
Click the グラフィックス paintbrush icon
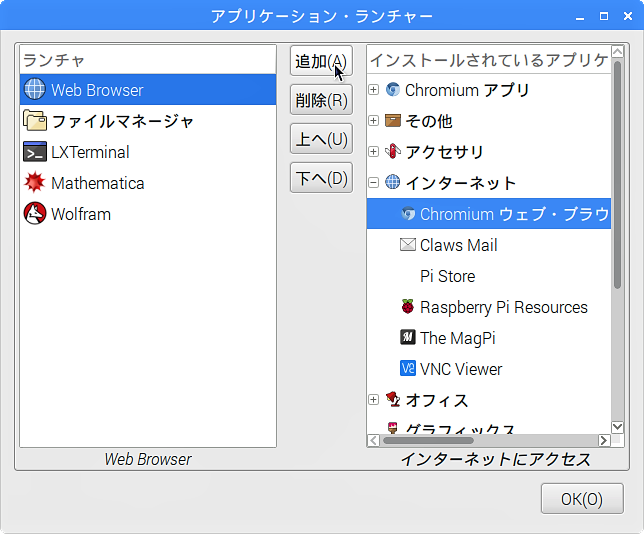click(393, 428)
